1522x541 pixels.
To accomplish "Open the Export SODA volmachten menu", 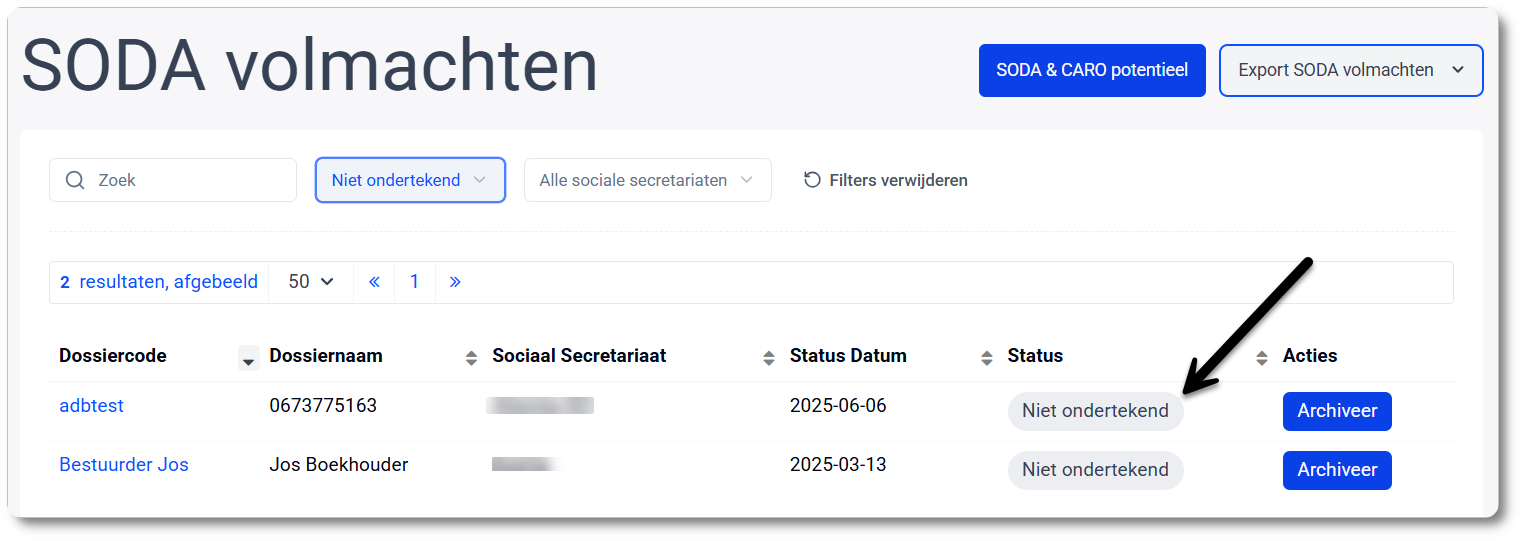I will pyautogui.click(x=1350, y=70).
